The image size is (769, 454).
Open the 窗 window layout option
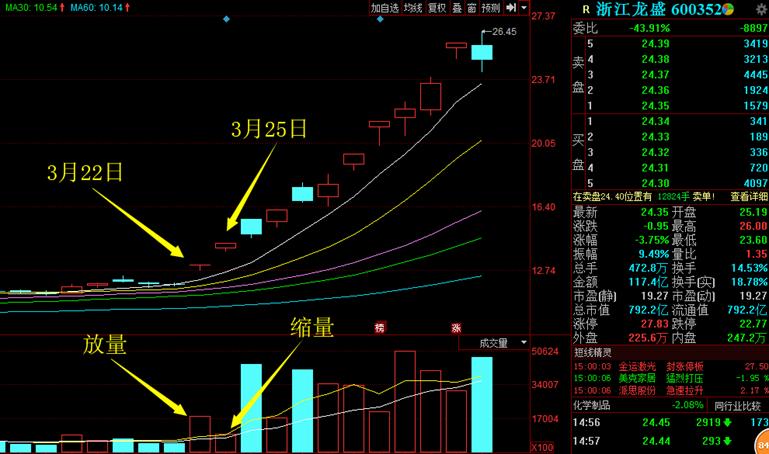point(471,8)
